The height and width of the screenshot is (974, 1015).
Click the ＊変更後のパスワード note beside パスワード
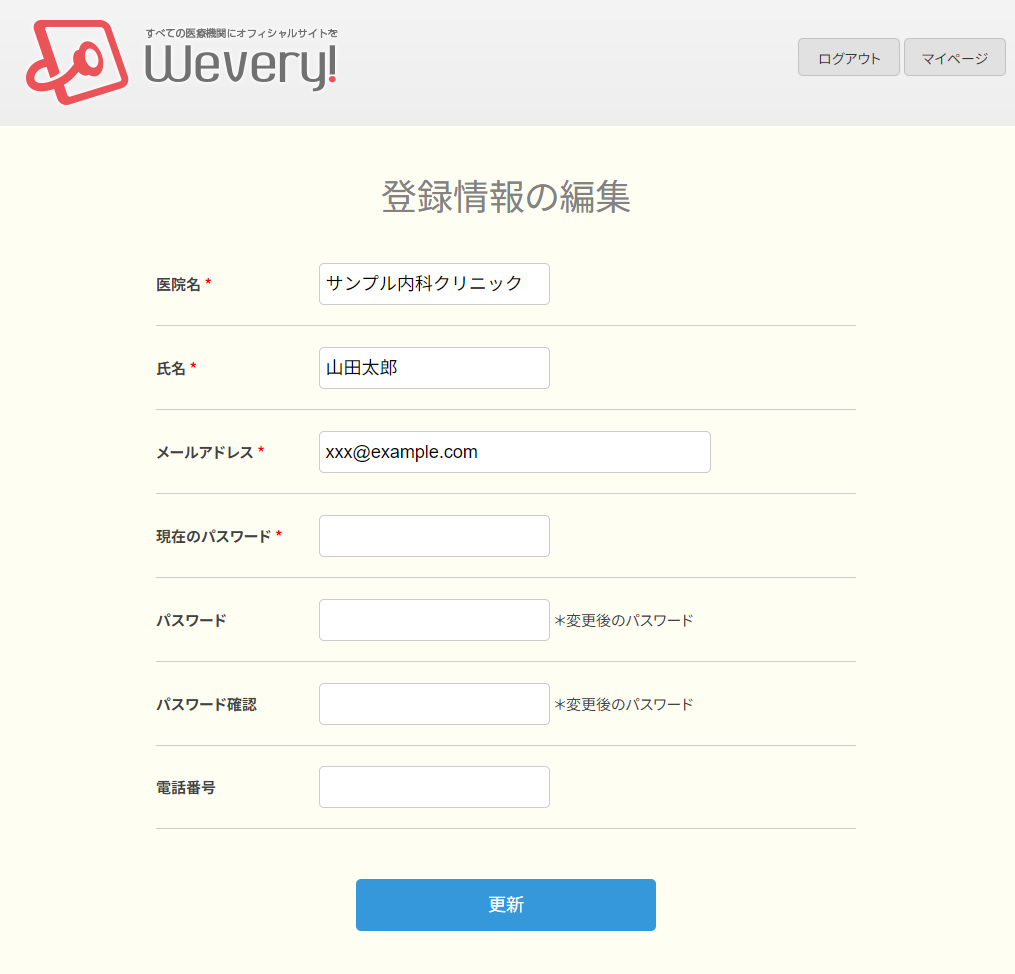[x=623, y=621]
